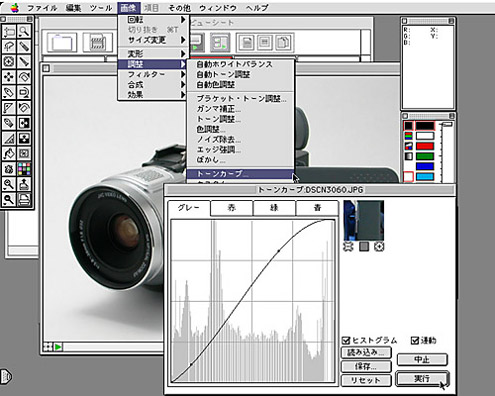The image size is (495, 396).
Task: Click the green play arrow in image window
Action: click(x=58, y=347)
